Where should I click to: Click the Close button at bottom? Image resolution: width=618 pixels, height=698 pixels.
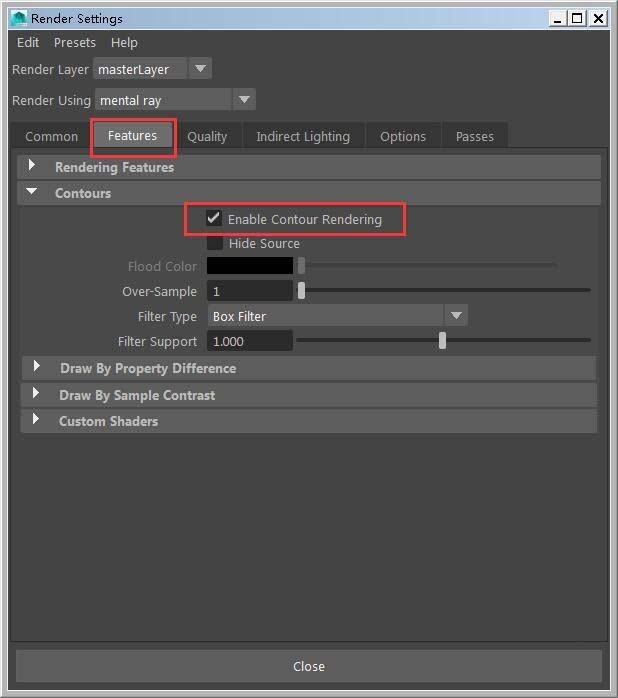pyautogui.click(x=309, y=666)
